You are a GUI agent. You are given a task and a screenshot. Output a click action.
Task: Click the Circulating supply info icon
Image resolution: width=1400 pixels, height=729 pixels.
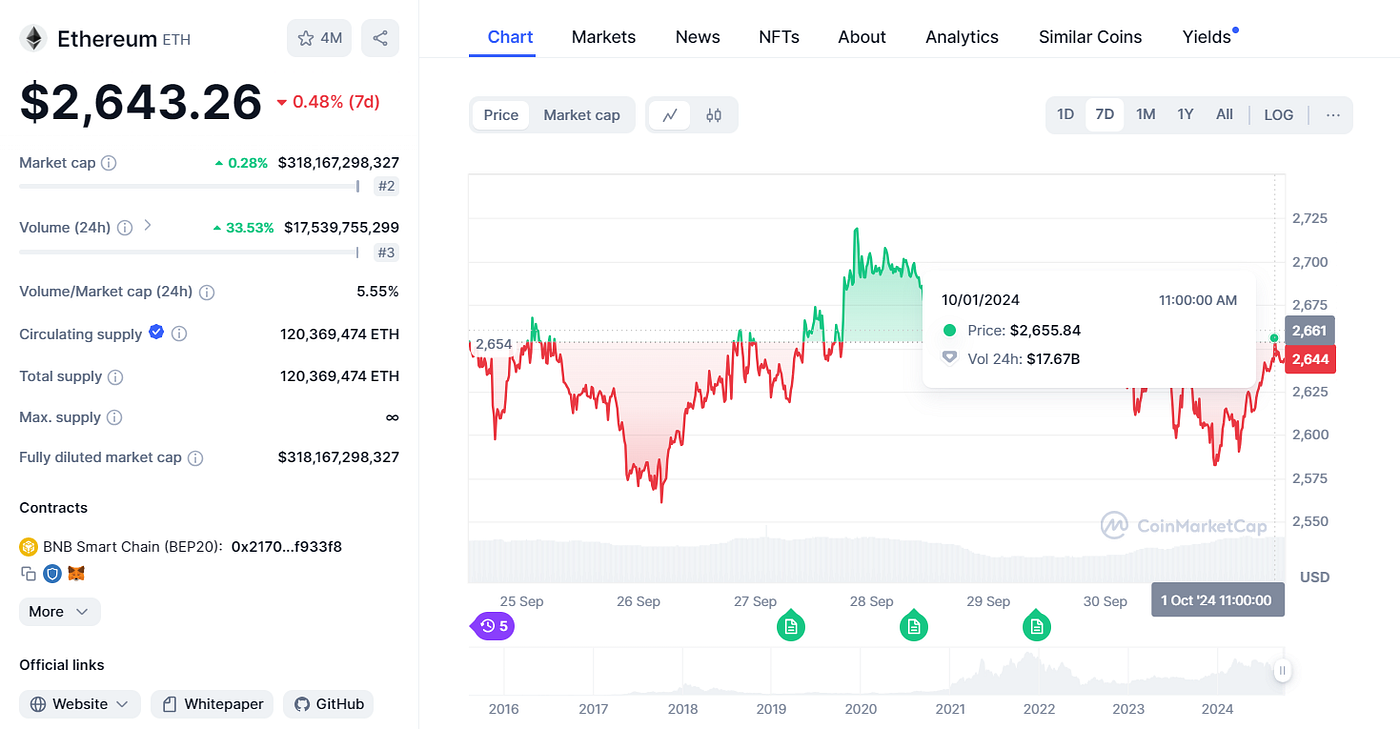180,334
